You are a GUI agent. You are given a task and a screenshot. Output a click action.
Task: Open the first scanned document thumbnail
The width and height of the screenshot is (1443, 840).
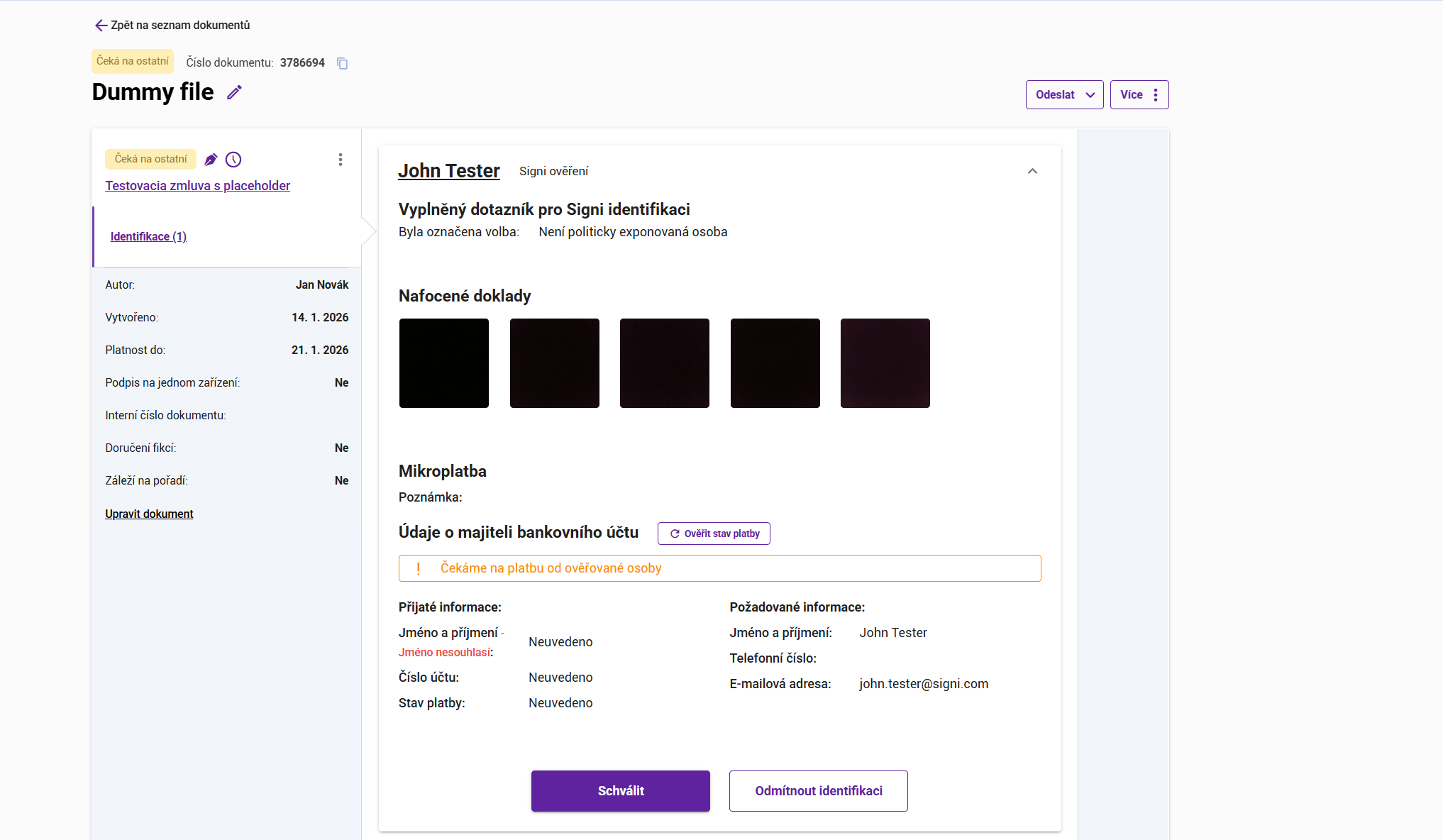444,363
